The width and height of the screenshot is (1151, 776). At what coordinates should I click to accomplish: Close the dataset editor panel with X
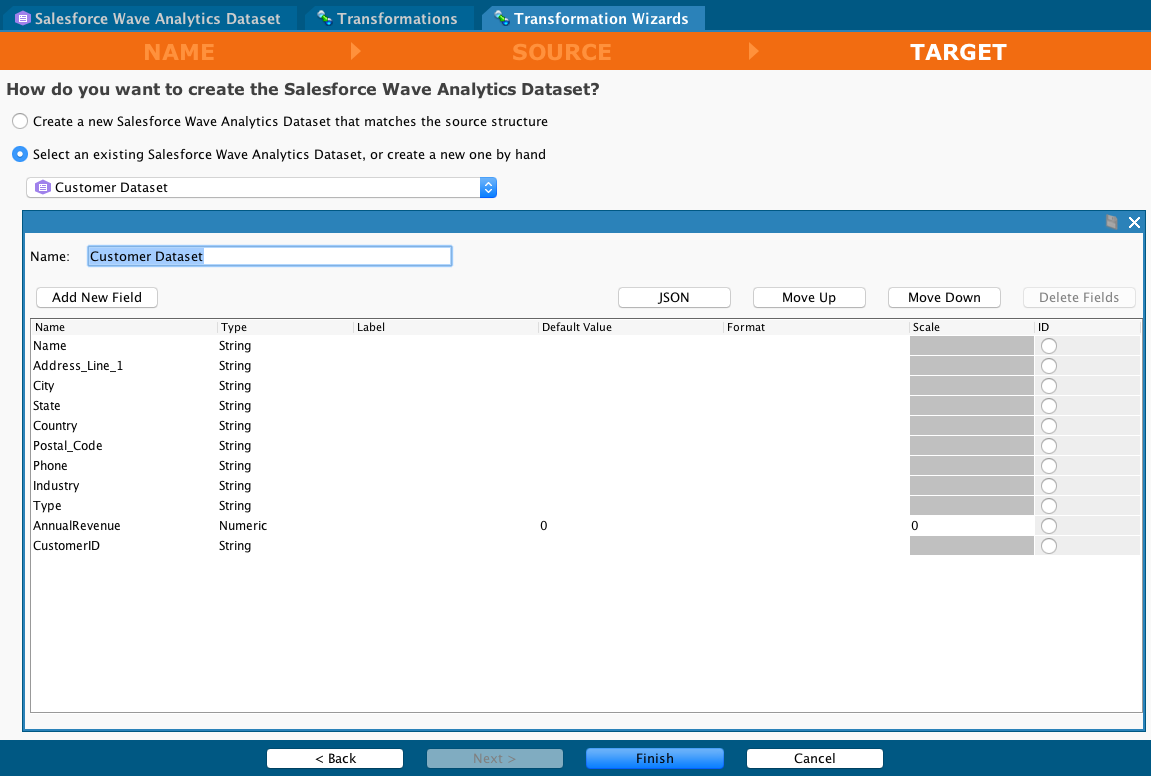1134,222
